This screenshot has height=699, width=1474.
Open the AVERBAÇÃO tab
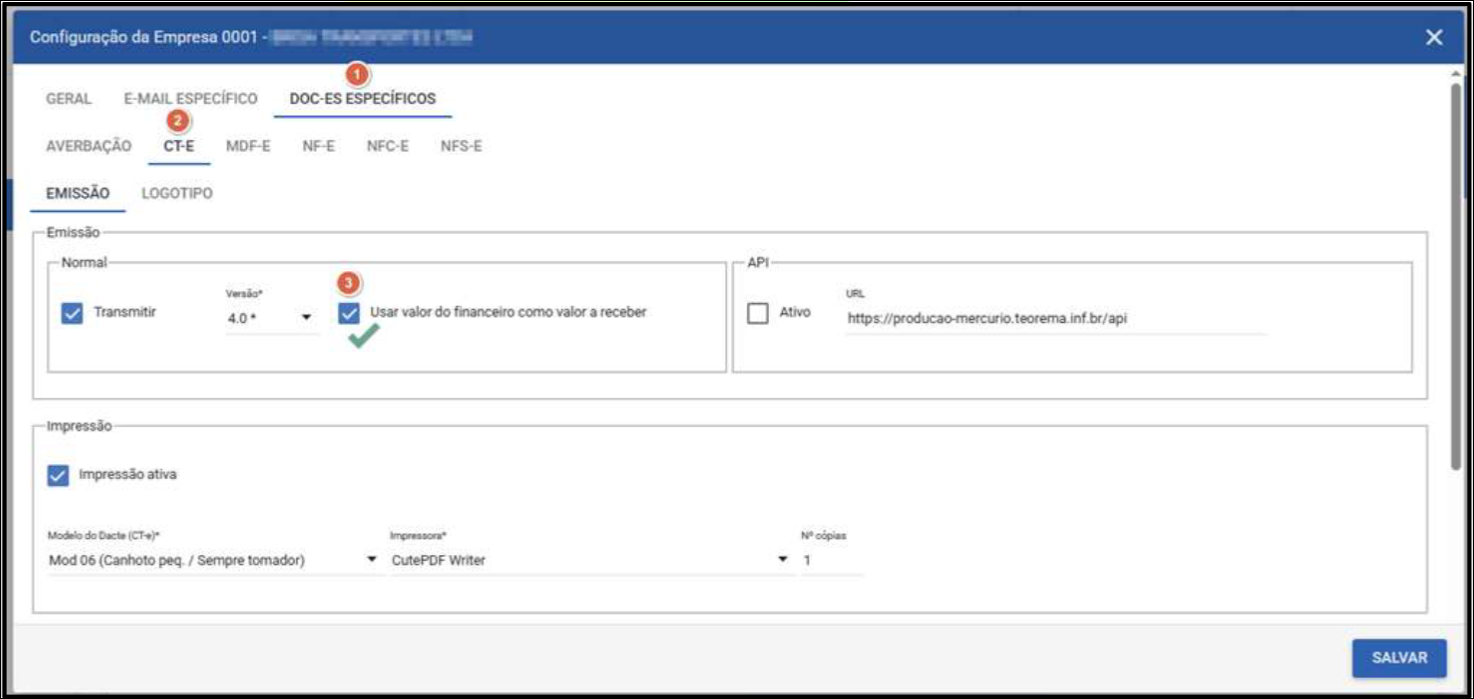[x=89, y=146]
